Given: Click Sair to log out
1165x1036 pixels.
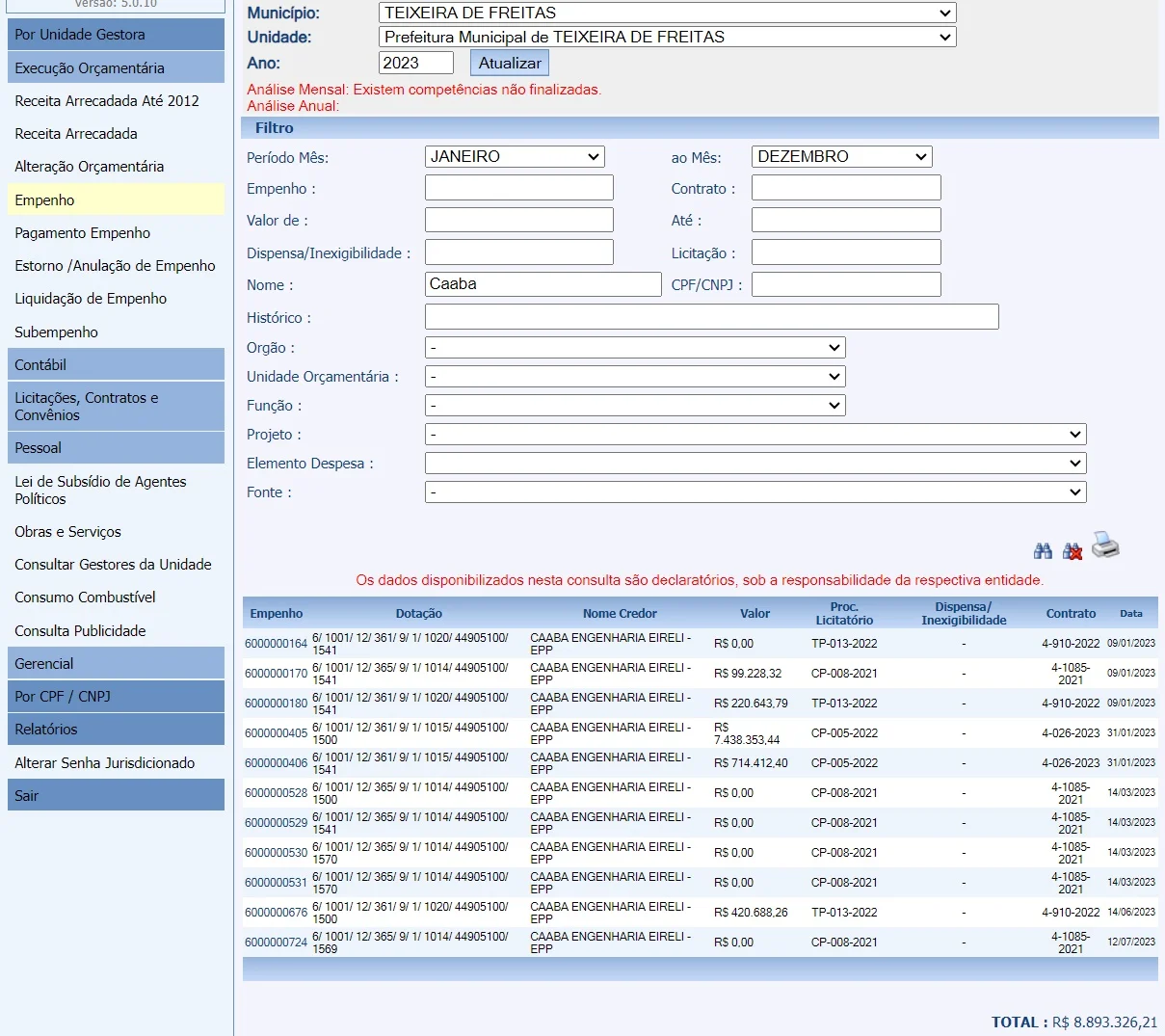Looking at the screenshot, I should coord(116,796).
